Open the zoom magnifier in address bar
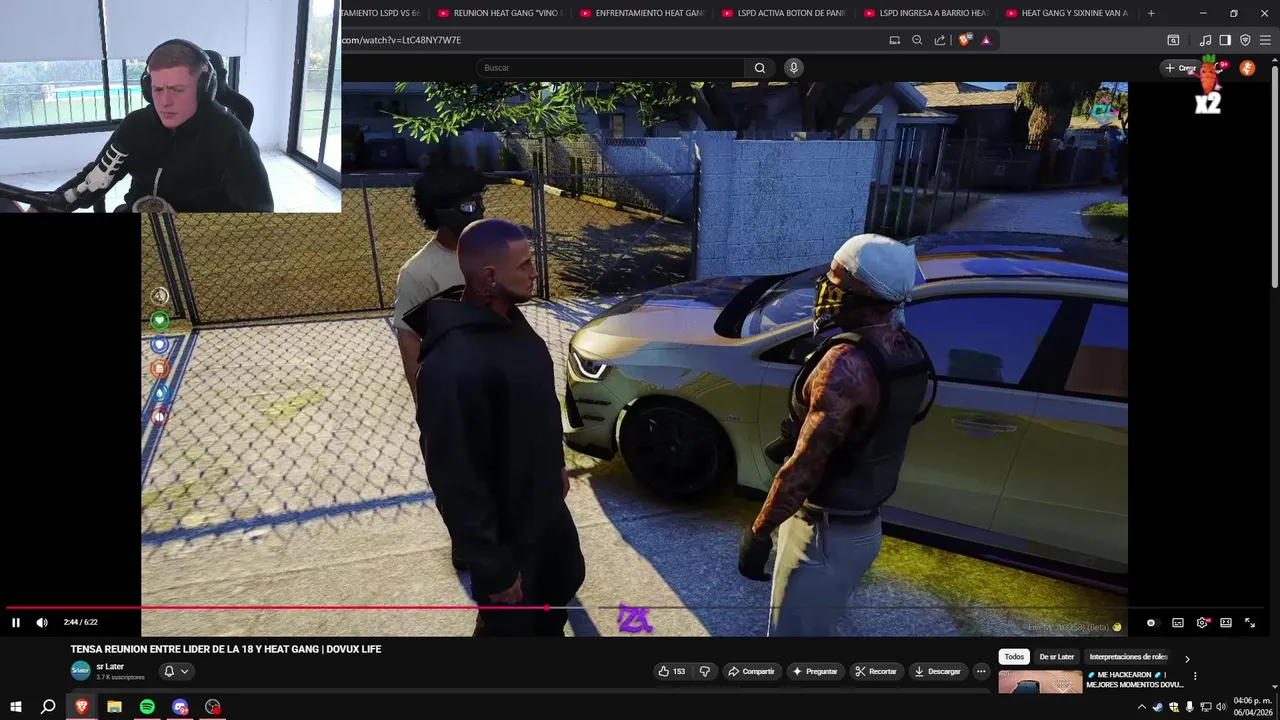Viewport: 1280px width, 720px height. coord(917,40)
